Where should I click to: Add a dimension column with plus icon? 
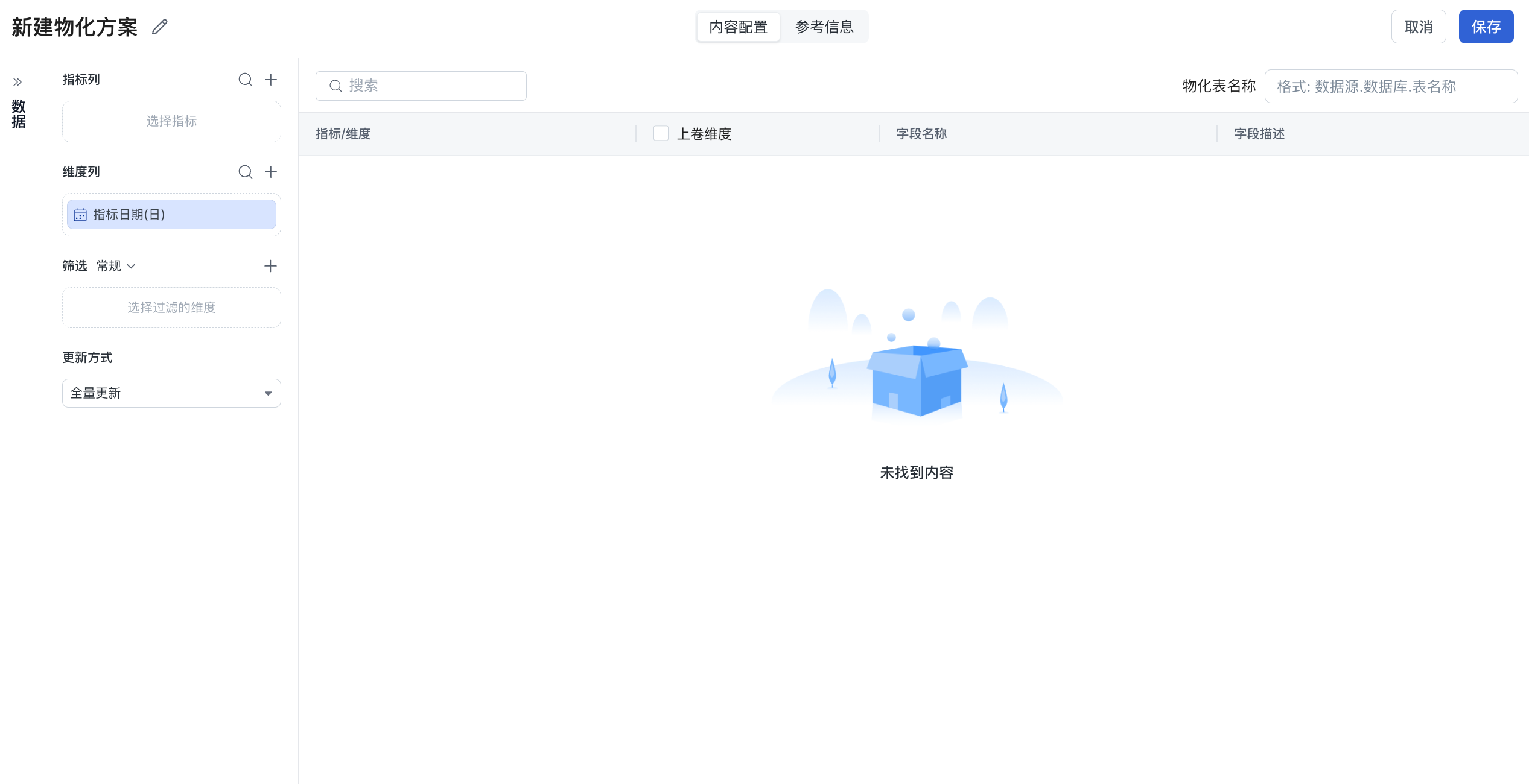tap(271, 172)
